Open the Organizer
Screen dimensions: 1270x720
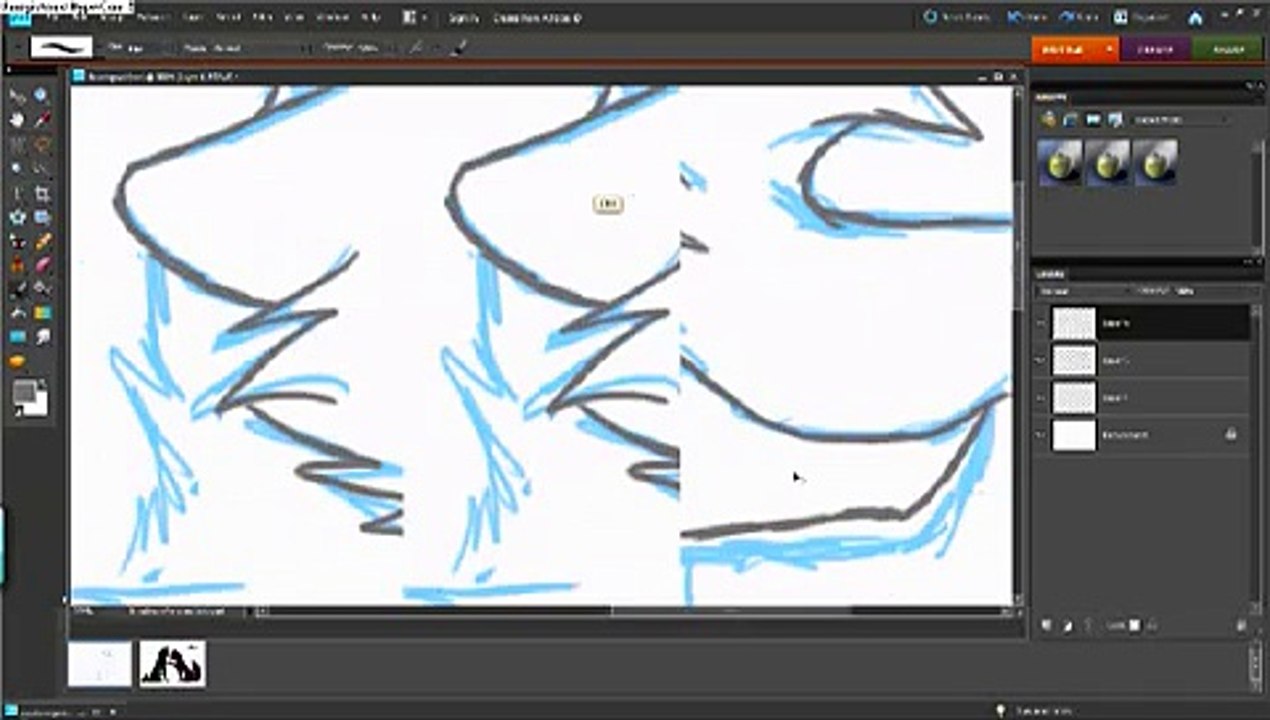click(1142, 18)
